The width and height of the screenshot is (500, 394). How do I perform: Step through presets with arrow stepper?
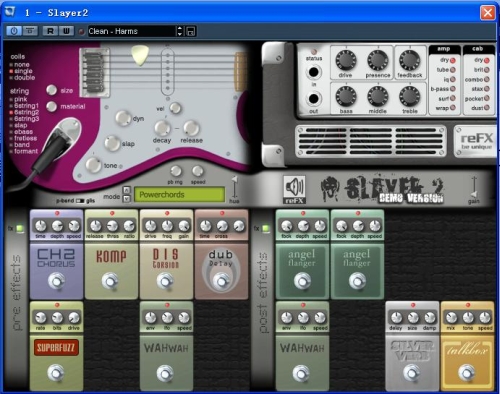pos(180,31)
